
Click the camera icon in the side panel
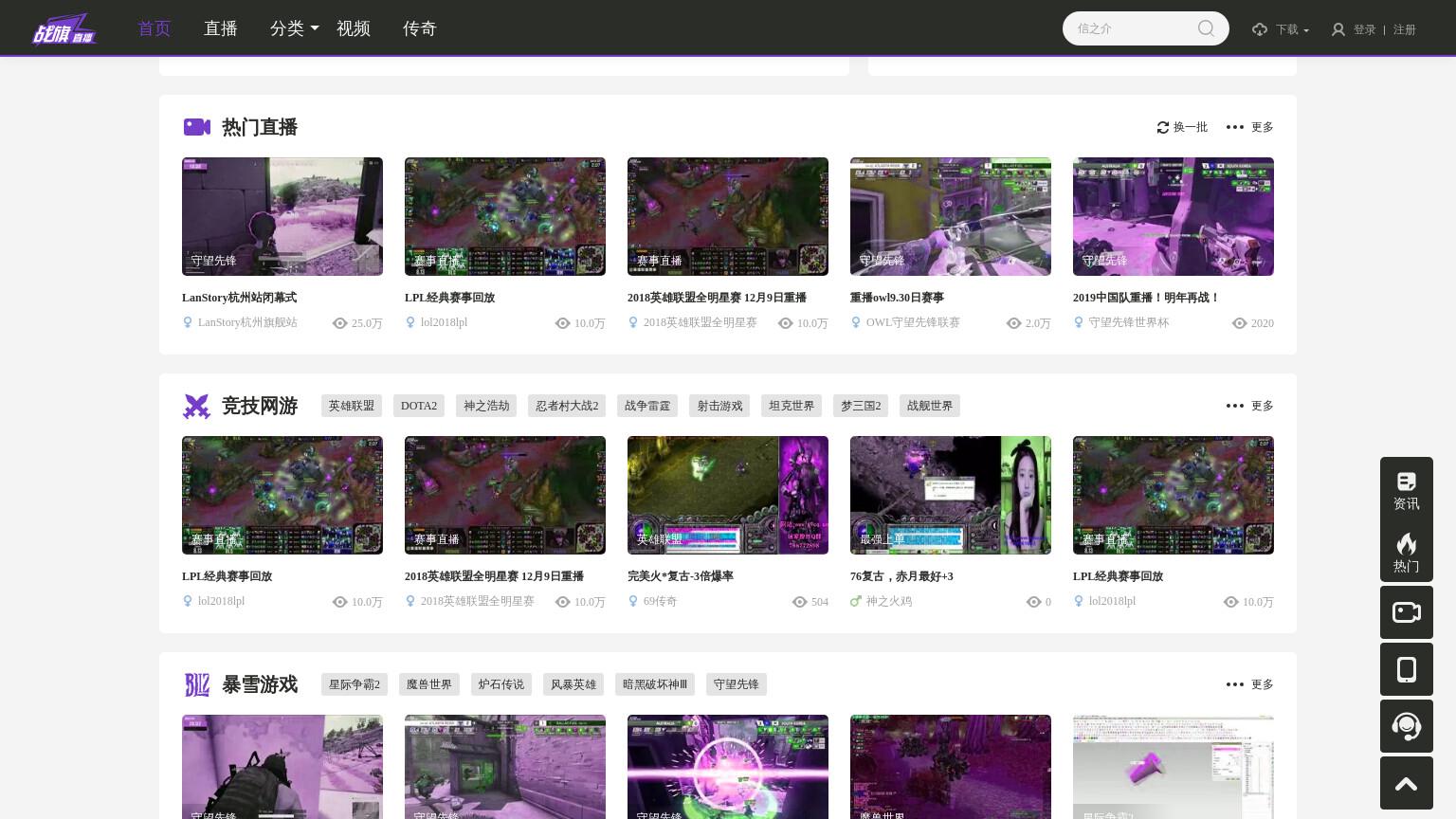coord(1407,612)
